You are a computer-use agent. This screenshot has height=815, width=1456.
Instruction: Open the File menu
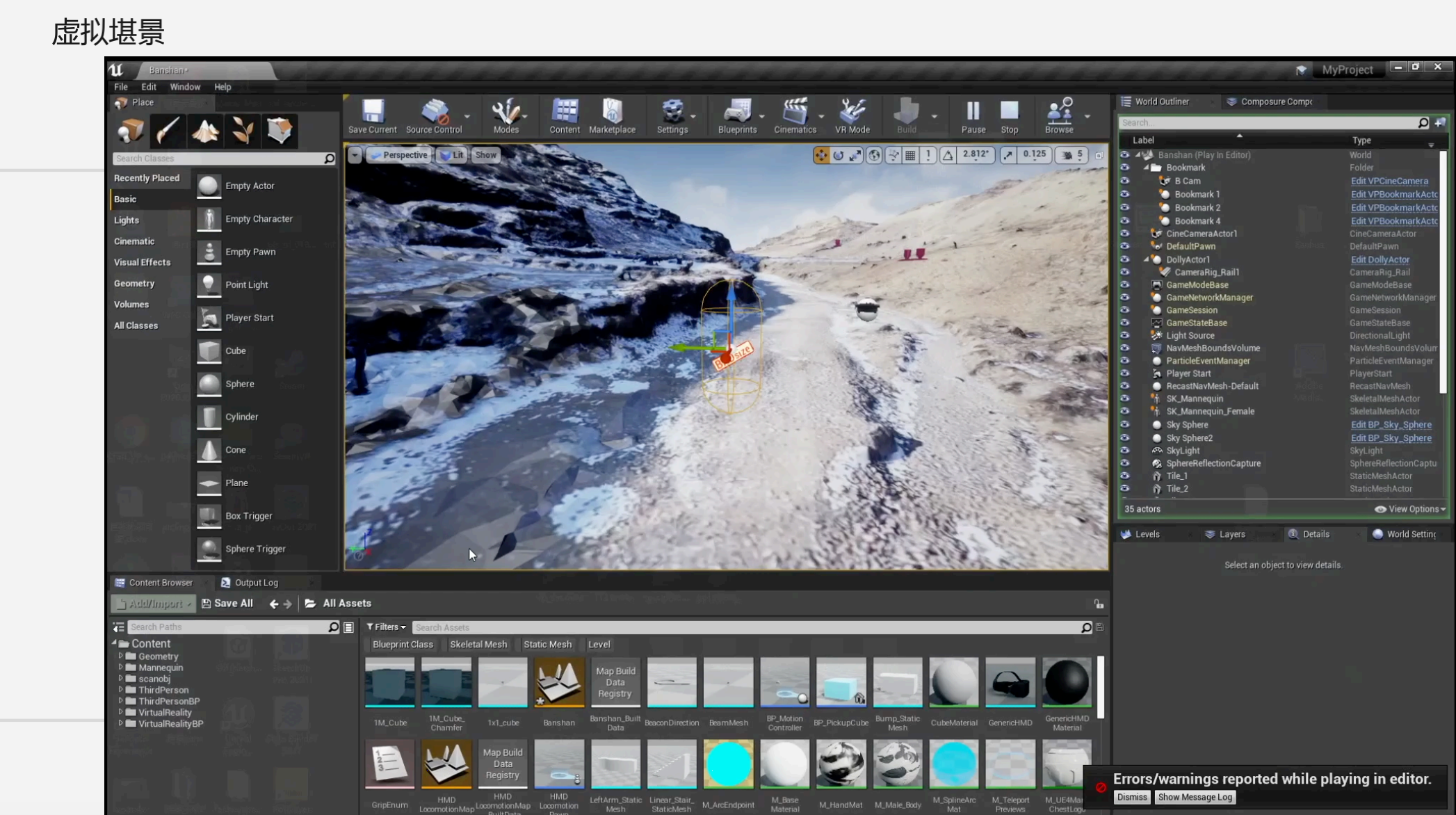tap(120, 87)
